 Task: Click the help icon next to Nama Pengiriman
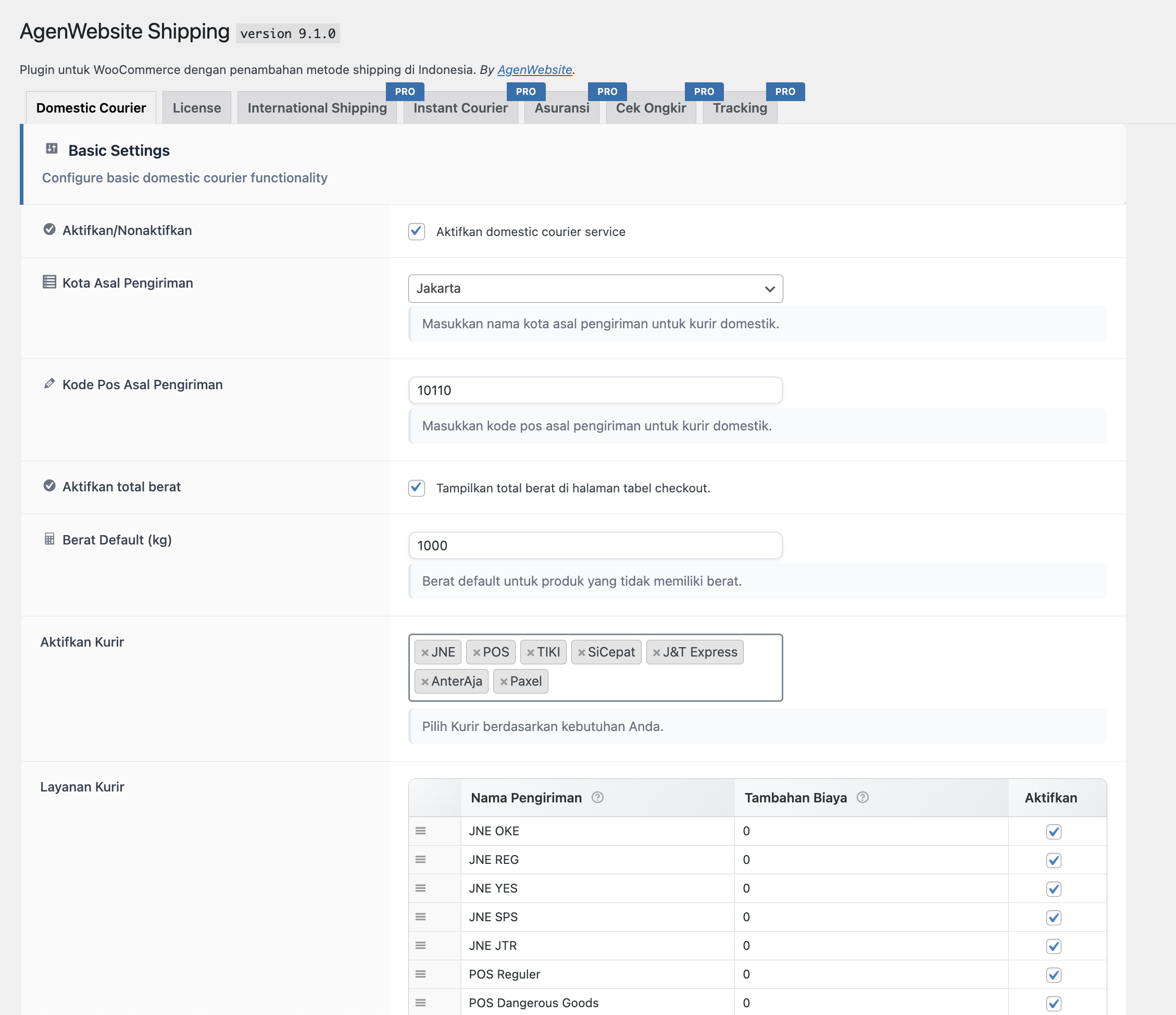click(x=597, y=798)
